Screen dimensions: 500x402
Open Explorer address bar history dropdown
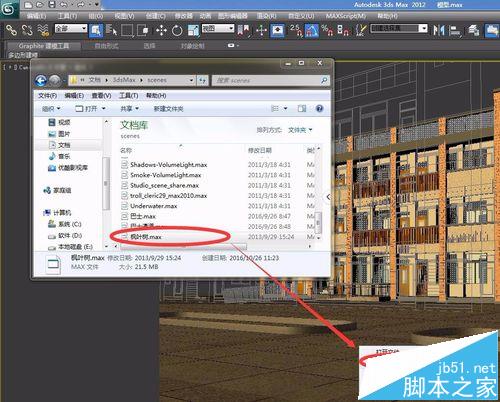point(191,80)
